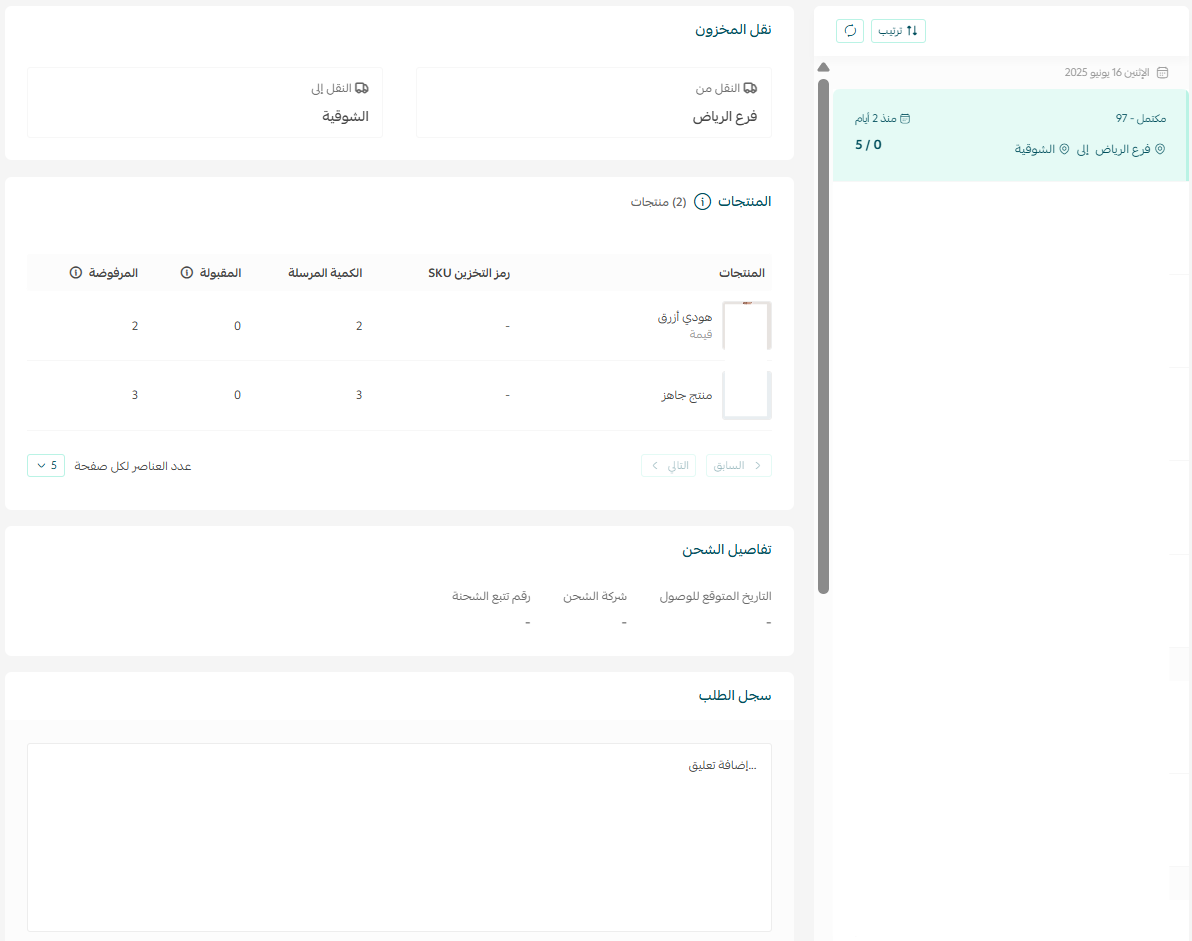The height and width of the screenshot is (941, 1192).
Task: Click the المرفوضة column header label
Action: (x=113, y=273)
